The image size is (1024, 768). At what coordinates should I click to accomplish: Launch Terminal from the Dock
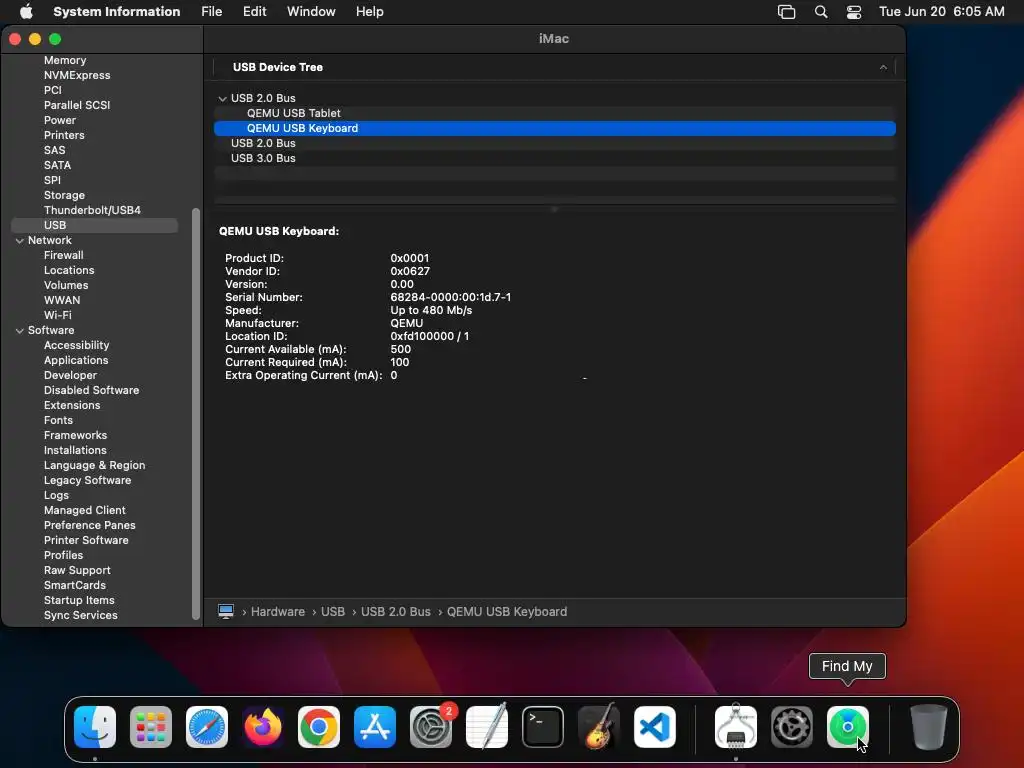click(x=543, y=727)
